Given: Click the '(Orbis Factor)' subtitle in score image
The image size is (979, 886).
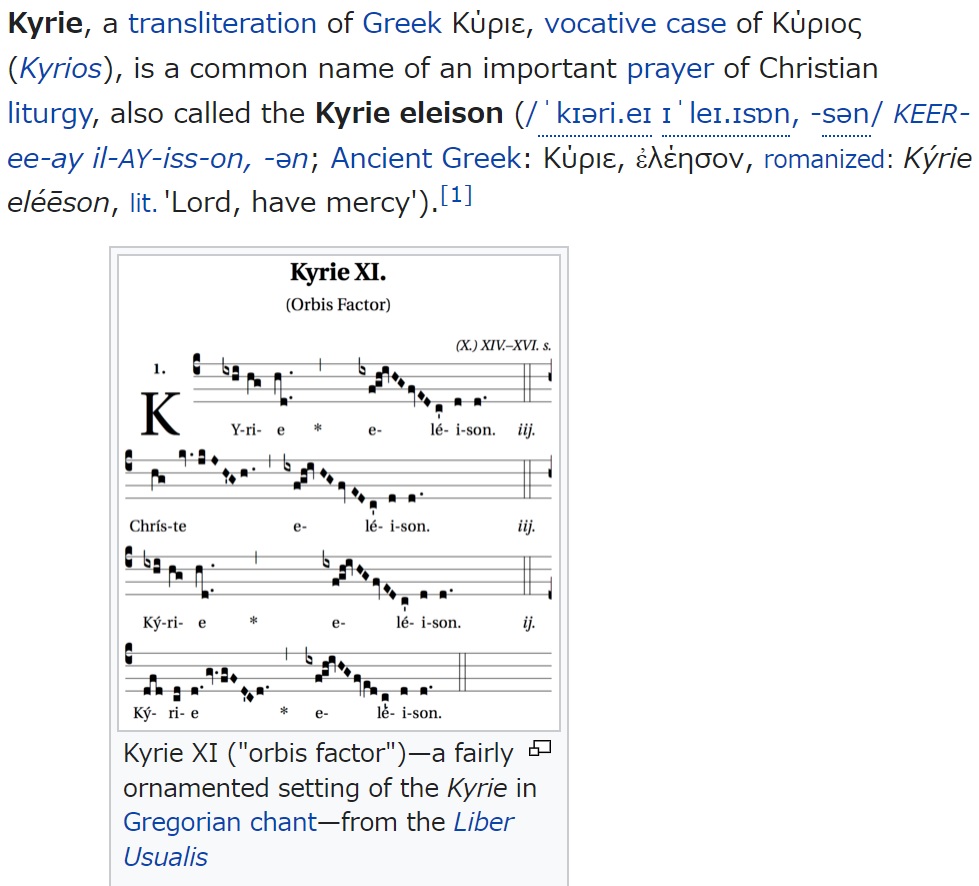Looking at the screenshot, I should point(338,304).
